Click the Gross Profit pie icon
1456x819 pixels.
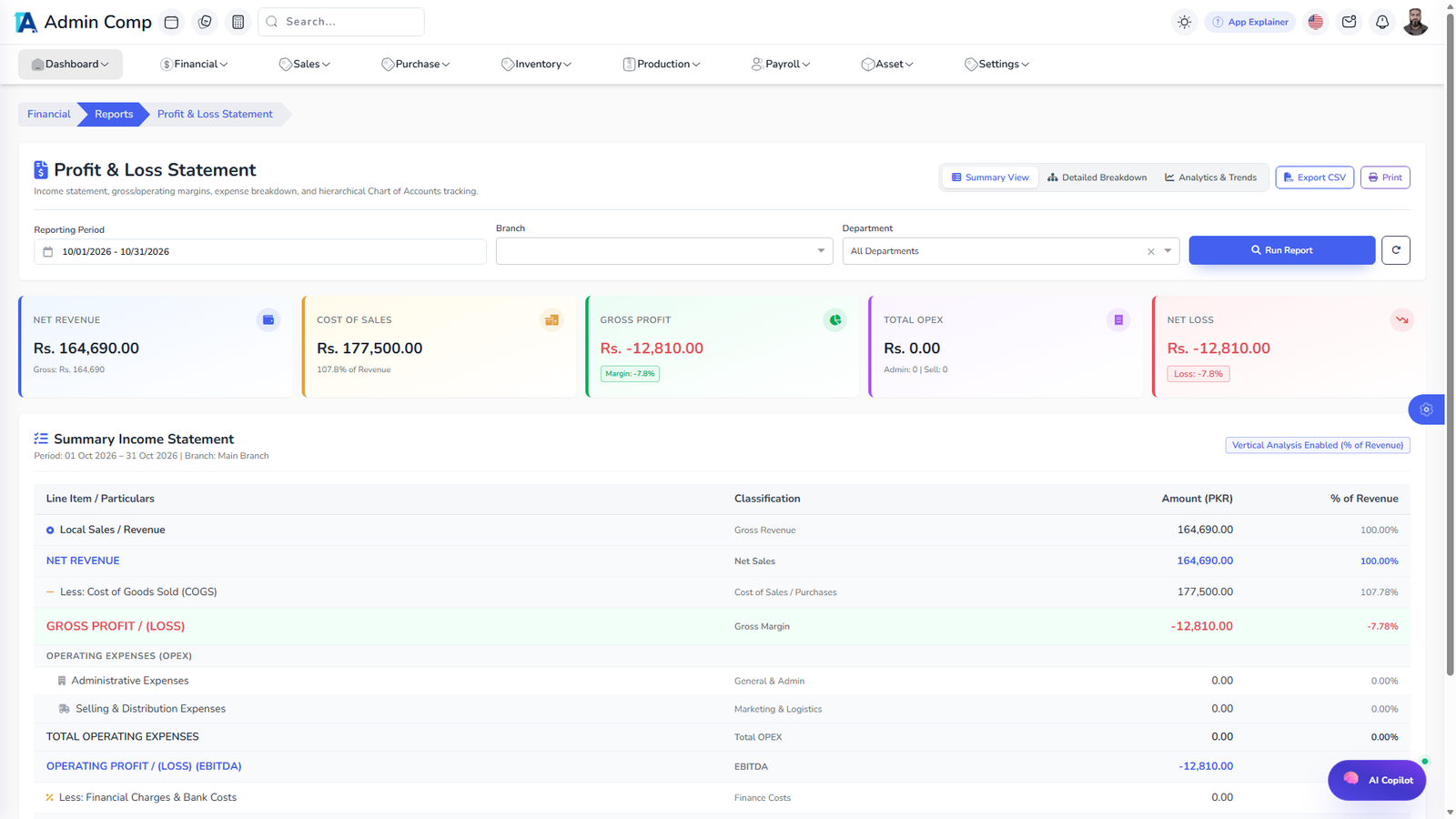[x=834, y=320]
